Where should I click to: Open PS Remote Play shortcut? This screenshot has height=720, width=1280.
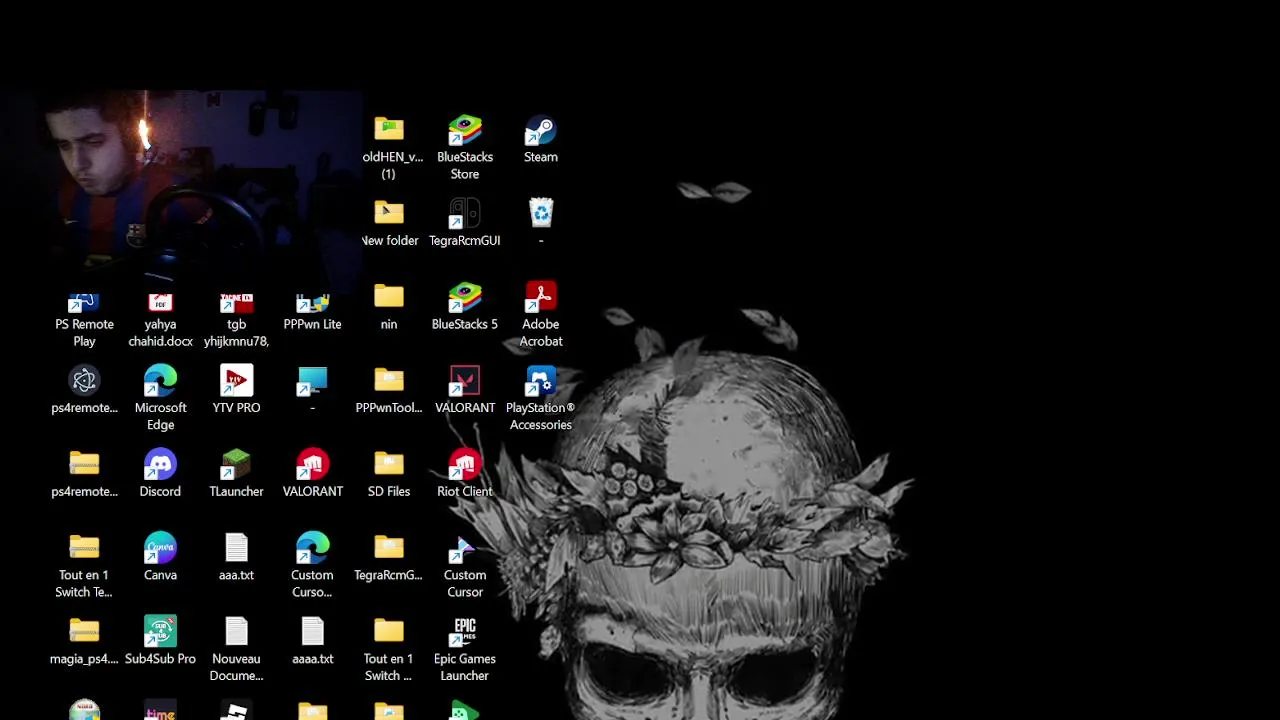[84, 320]
